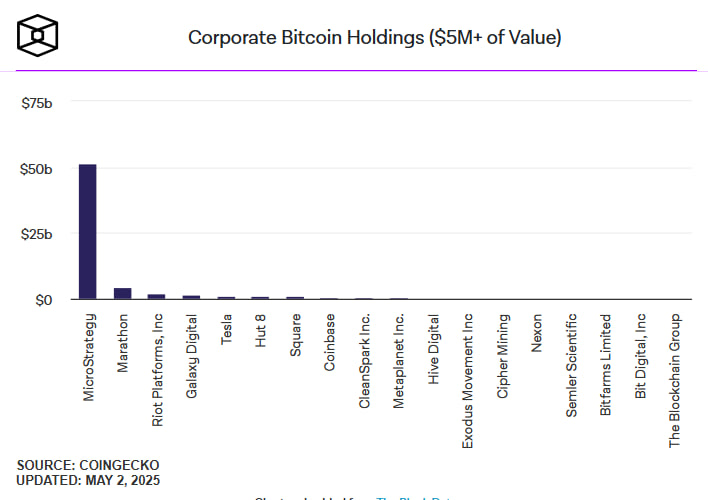The image size is (708, 500).
Task: Click the Hive Digital axis label
Action: point(433,349)
